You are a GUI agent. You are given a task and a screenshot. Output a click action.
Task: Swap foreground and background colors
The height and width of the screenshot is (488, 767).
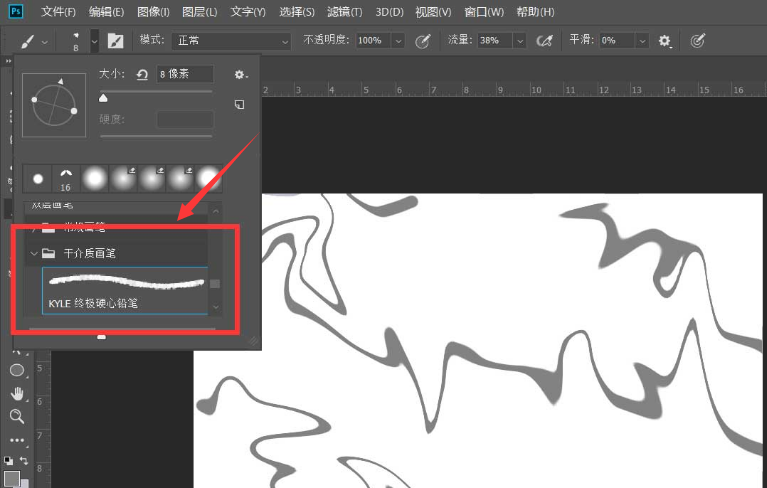(x=24, y=460)
